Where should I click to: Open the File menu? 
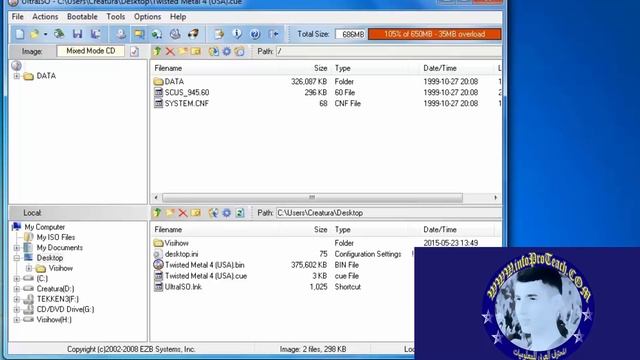click(x=18, y=17)
